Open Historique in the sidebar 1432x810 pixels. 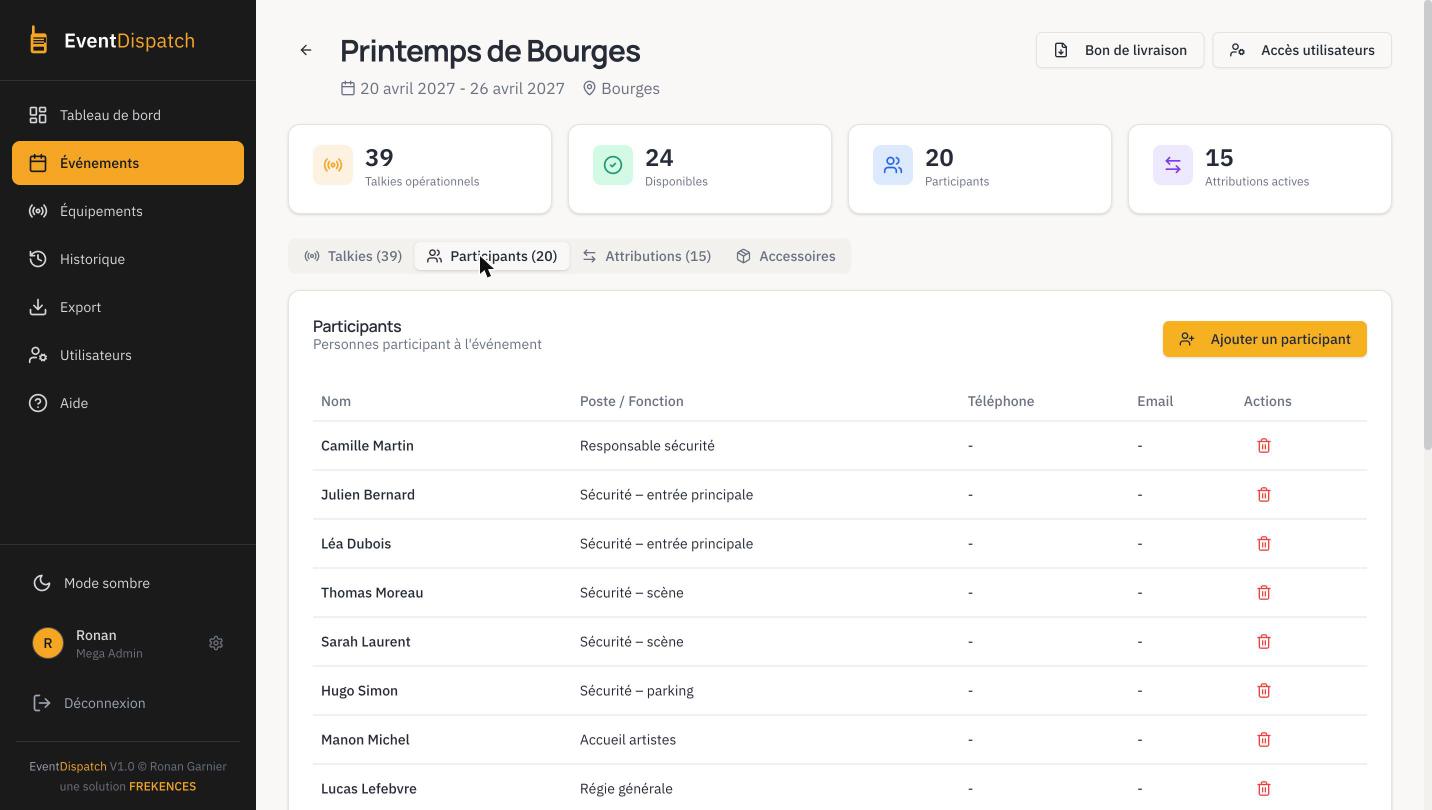tap(128, 259)
